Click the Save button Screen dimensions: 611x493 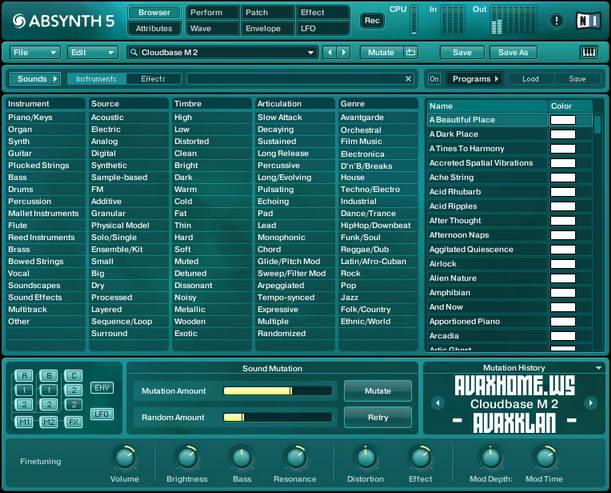pos(462,52)
